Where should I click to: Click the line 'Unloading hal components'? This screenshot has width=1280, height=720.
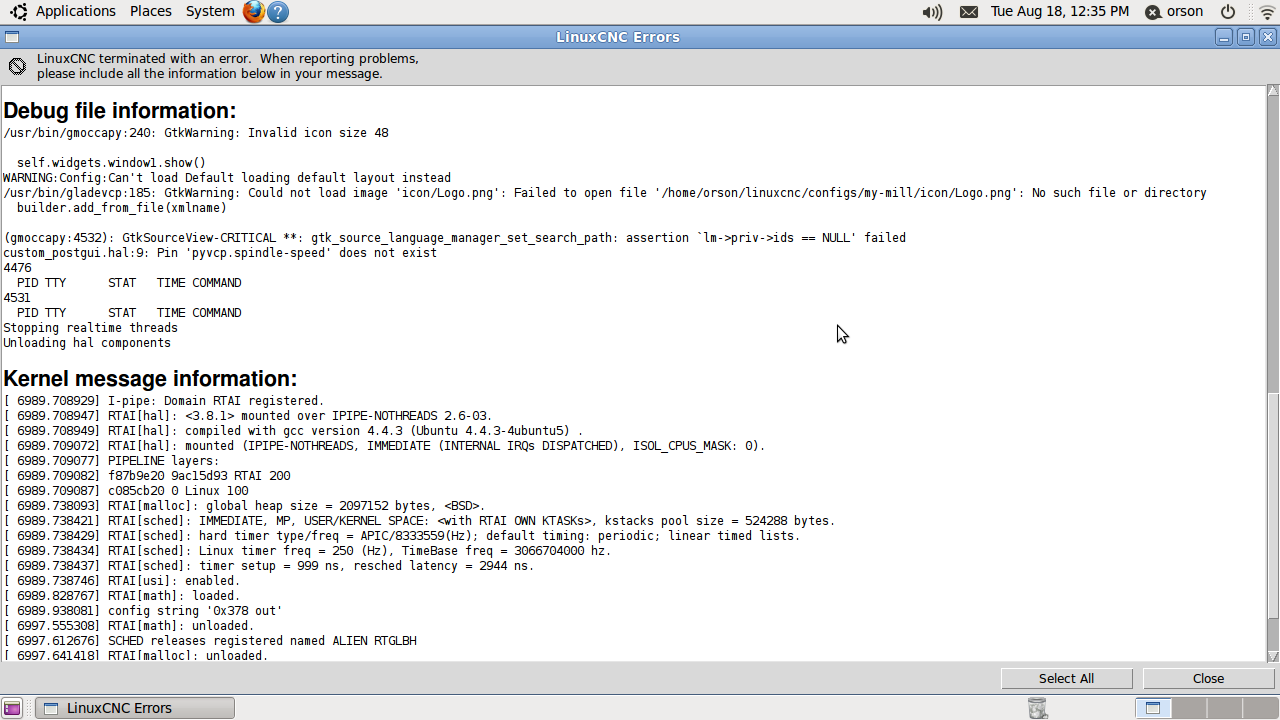[x=87, y=343]
